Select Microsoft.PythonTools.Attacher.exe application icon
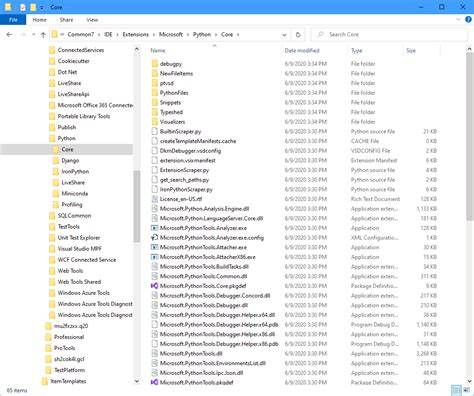Image resolution: width=474 pixels, height=396 pixels. [155, 247]
